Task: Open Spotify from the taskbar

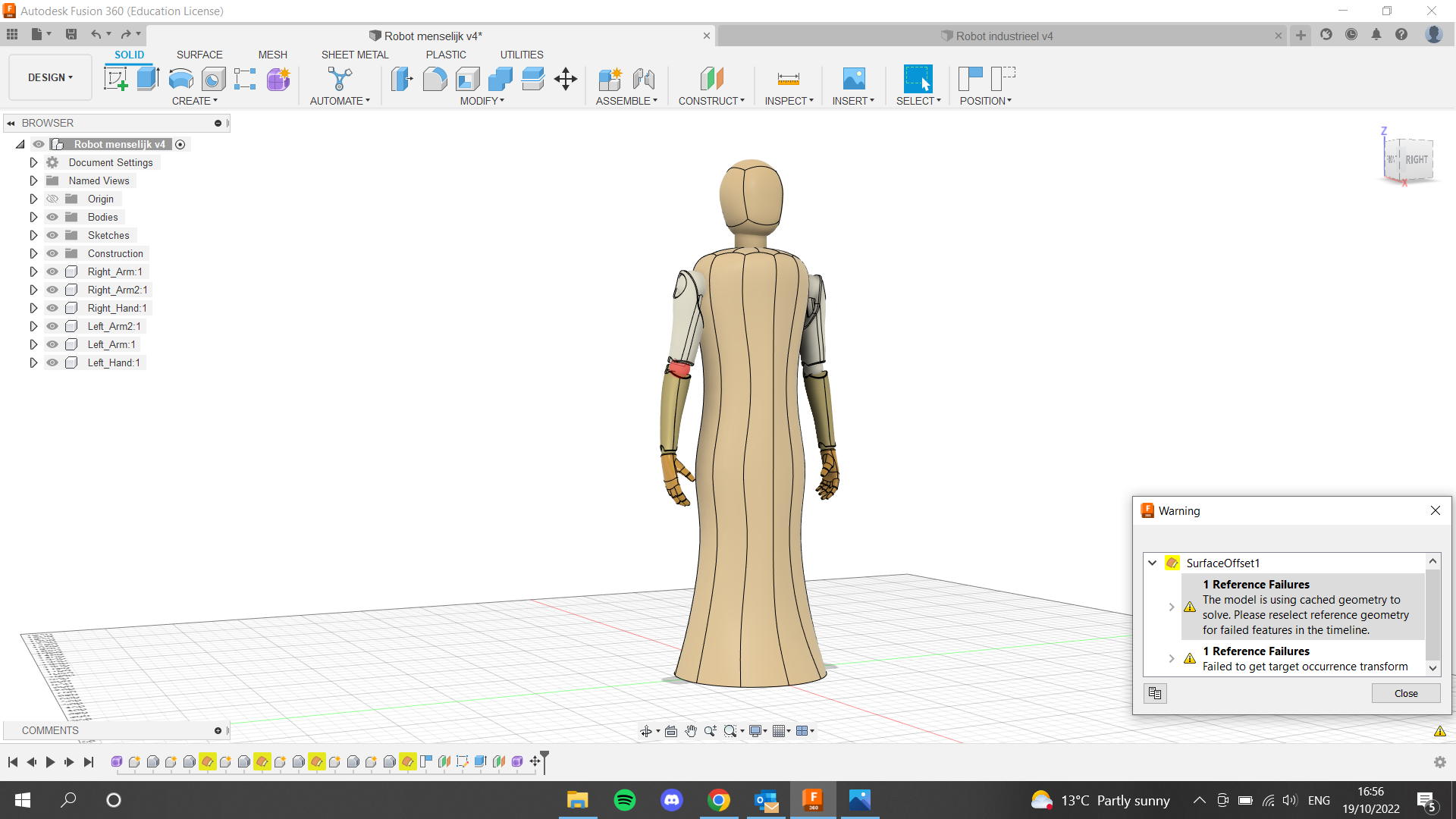Action: 624,800
